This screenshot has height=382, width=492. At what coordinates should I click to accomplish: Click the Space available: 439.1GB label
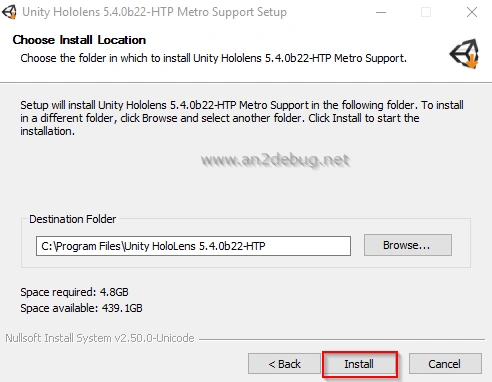(x=81, y=308)
